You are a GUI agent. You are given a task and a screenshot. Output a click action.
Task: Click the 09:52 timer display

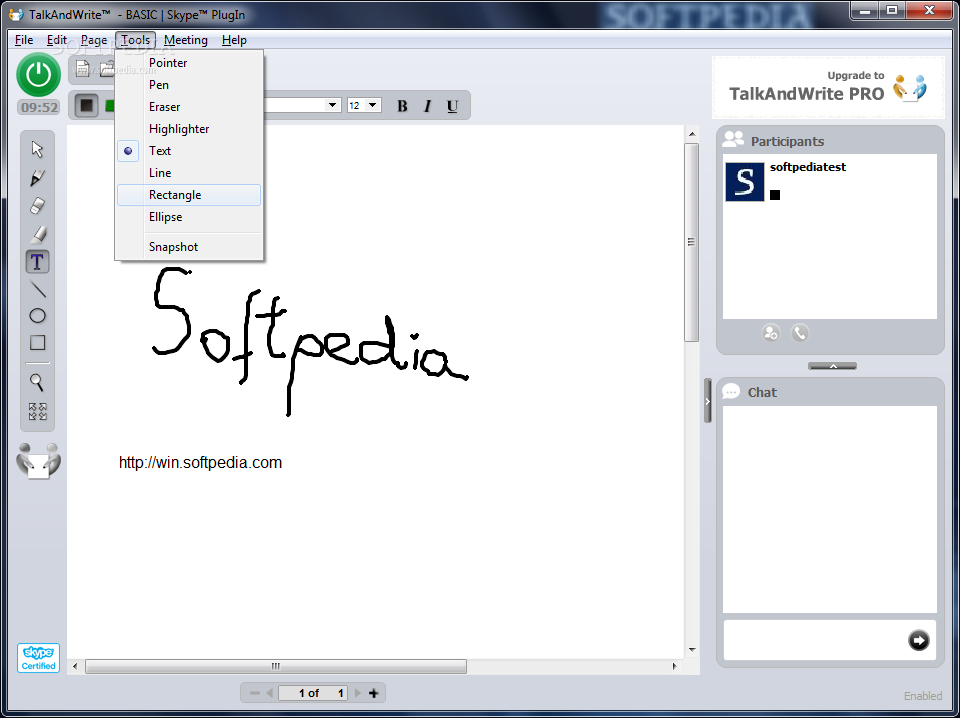[x=39, y=108]
